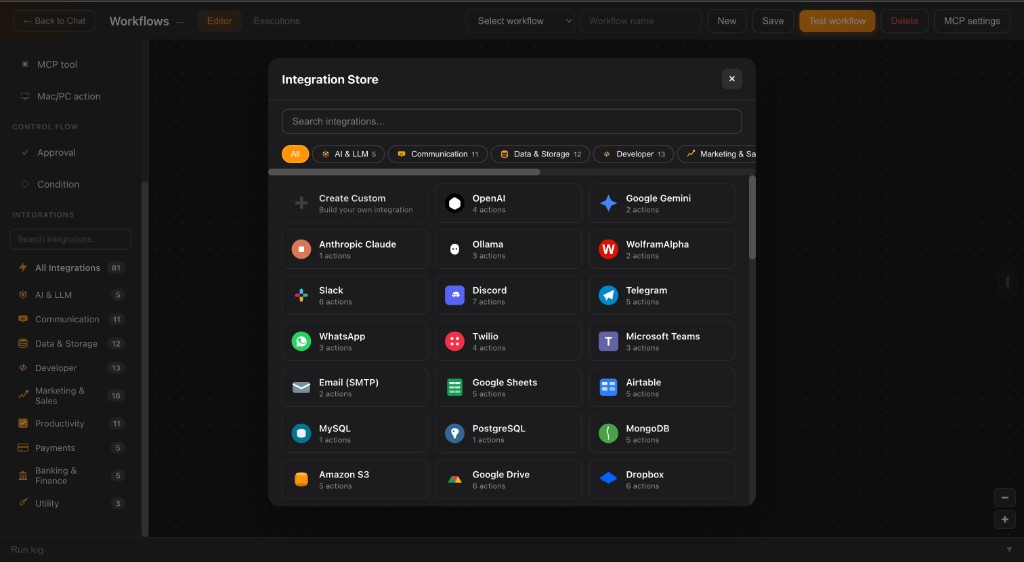Image resolution: width=1024 pixels, height=562 pixels.
Task: Select AI & LLM in sidebar
Action: [x=71, y=295]
